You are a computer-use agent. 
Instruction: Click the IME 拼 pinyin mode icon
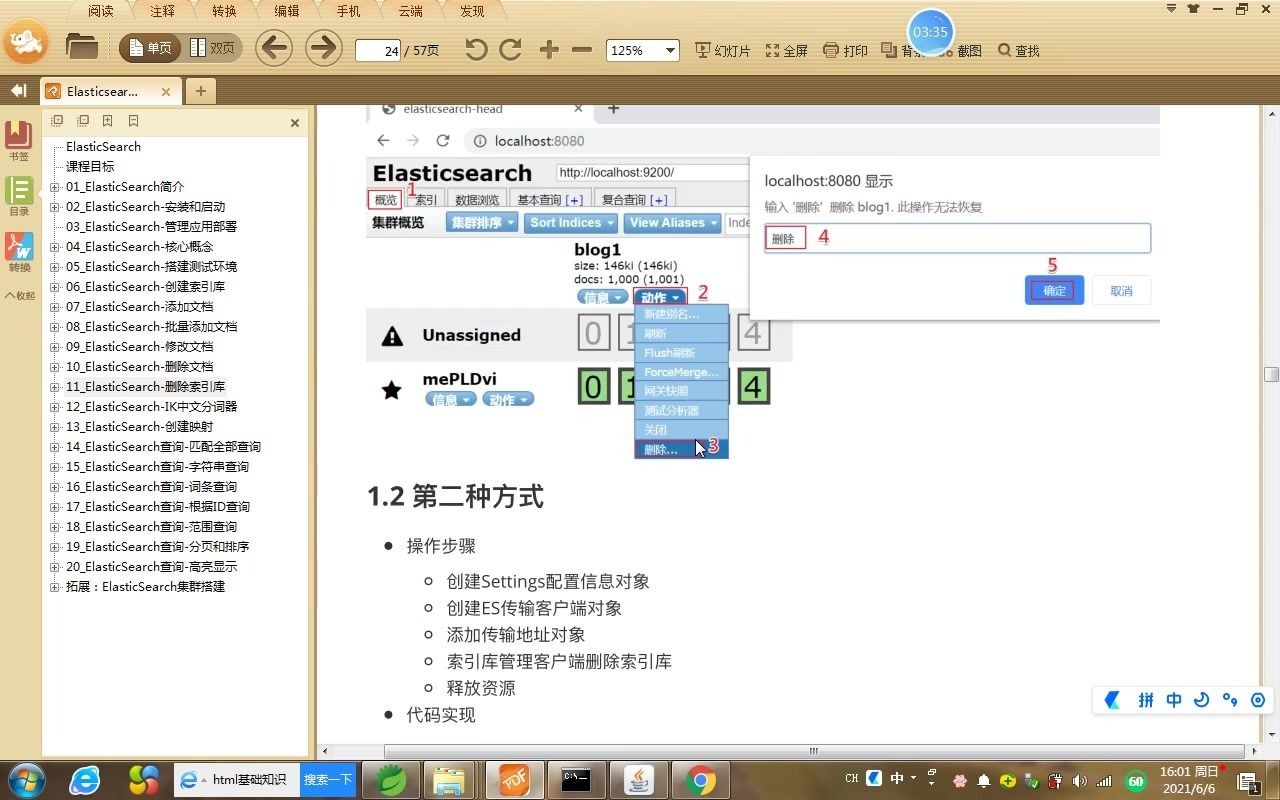1146,700
